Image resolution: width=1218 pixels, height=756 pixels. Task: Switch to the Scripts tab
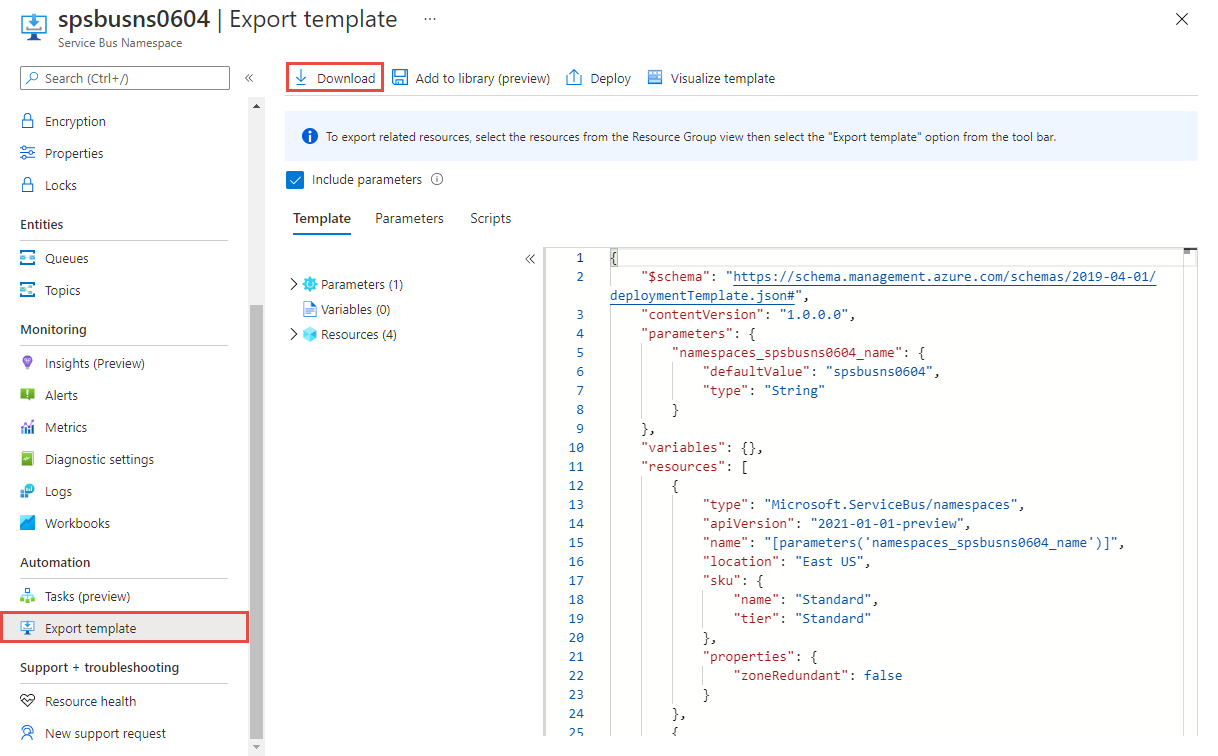tap(490, 218)
